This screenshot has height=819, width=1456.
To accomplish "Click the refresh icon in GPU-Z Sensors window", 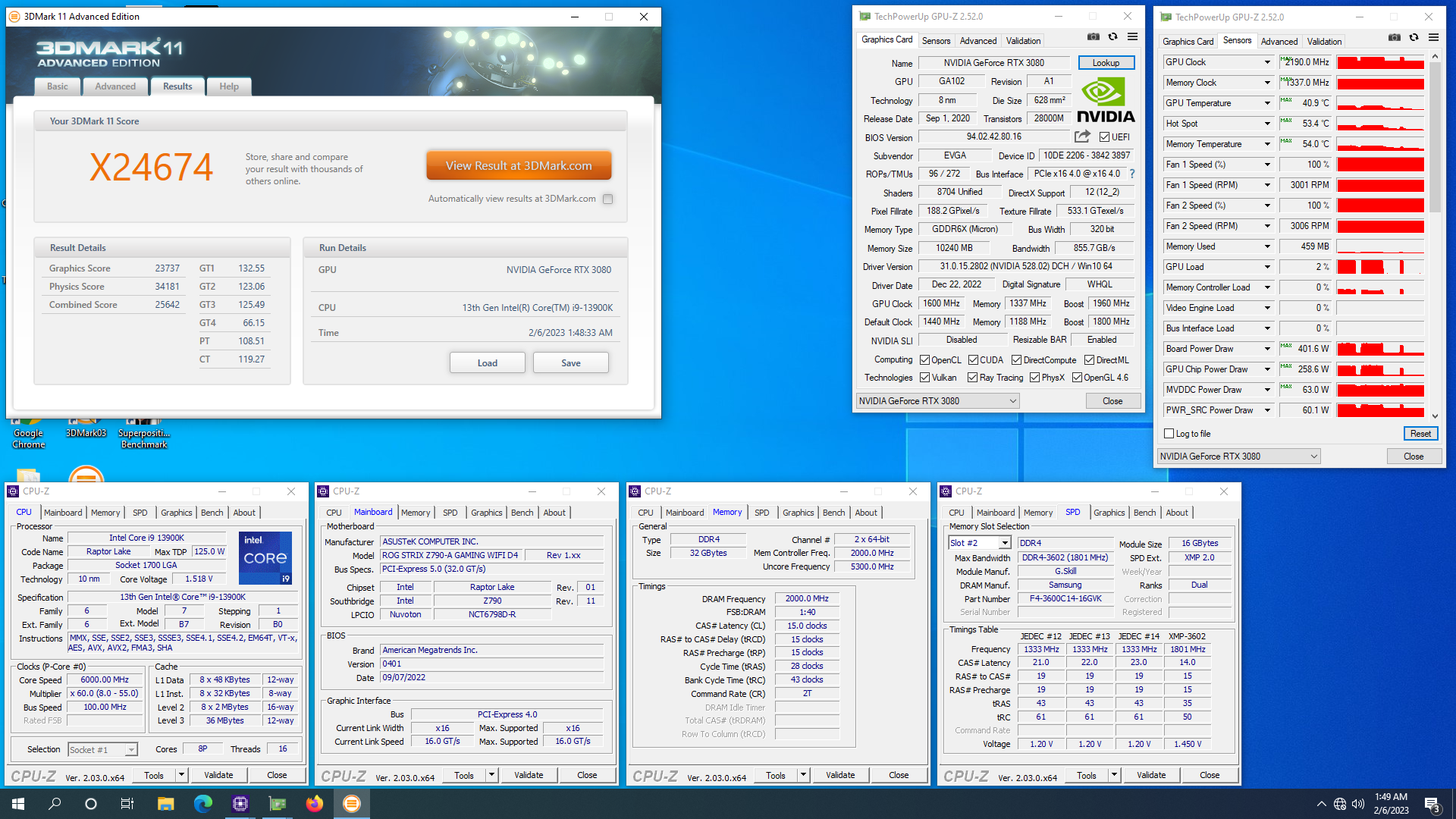I will pos(1414,37).
